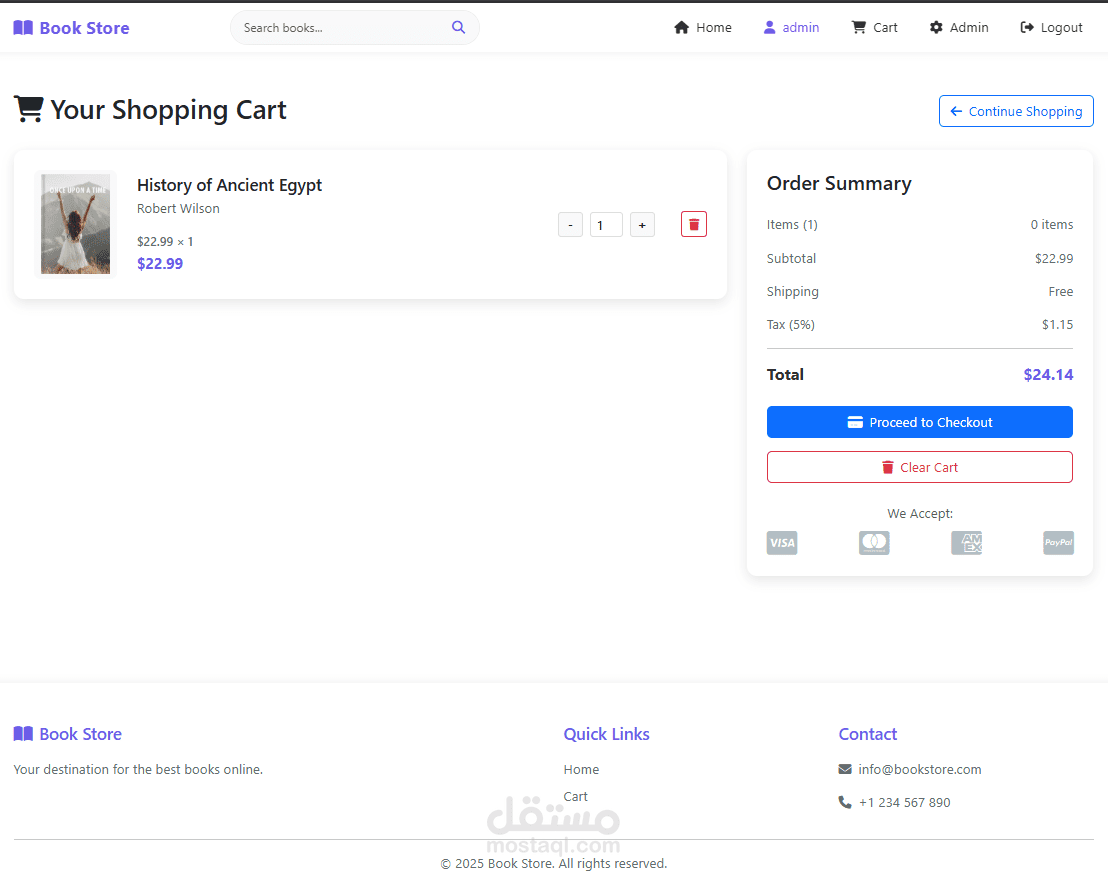The image size is (1108, 874).
Task: Click the shopping cart heading icon
Action: click(29, 109)
